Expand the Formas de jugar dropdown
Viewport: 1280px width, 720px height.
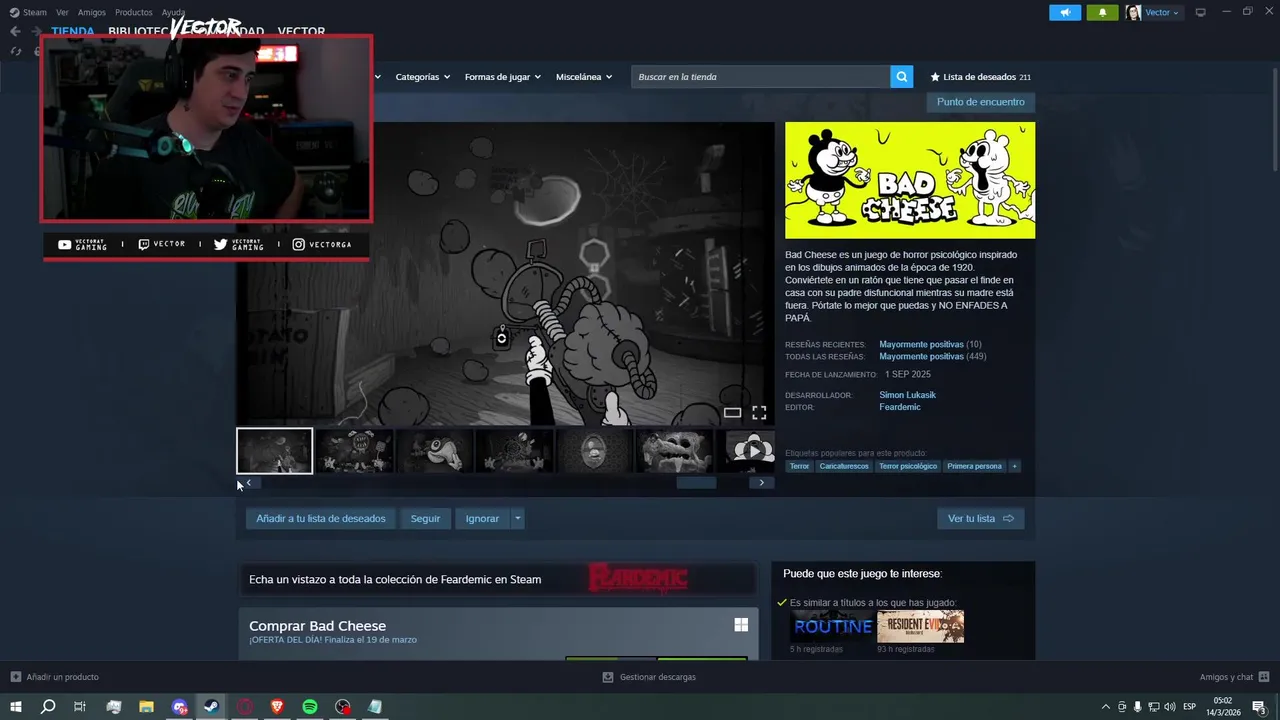click(x=502, y=77)
